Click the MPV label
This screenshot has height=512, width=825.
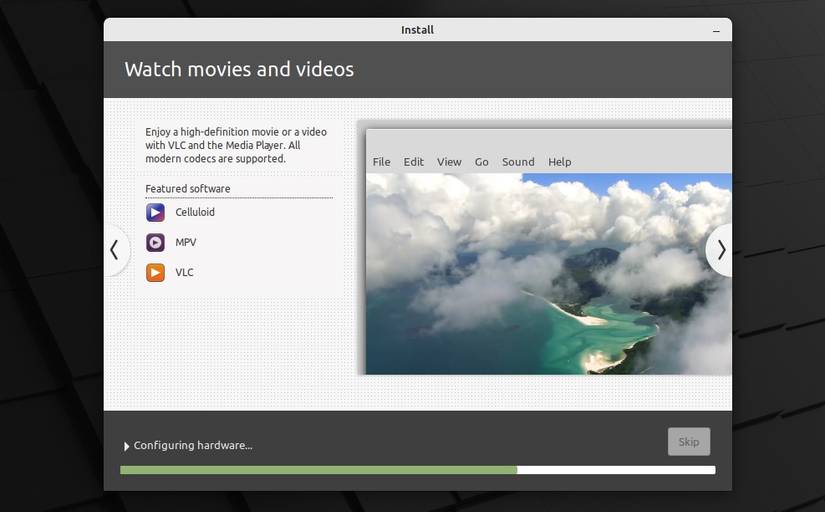coord(186,242)
